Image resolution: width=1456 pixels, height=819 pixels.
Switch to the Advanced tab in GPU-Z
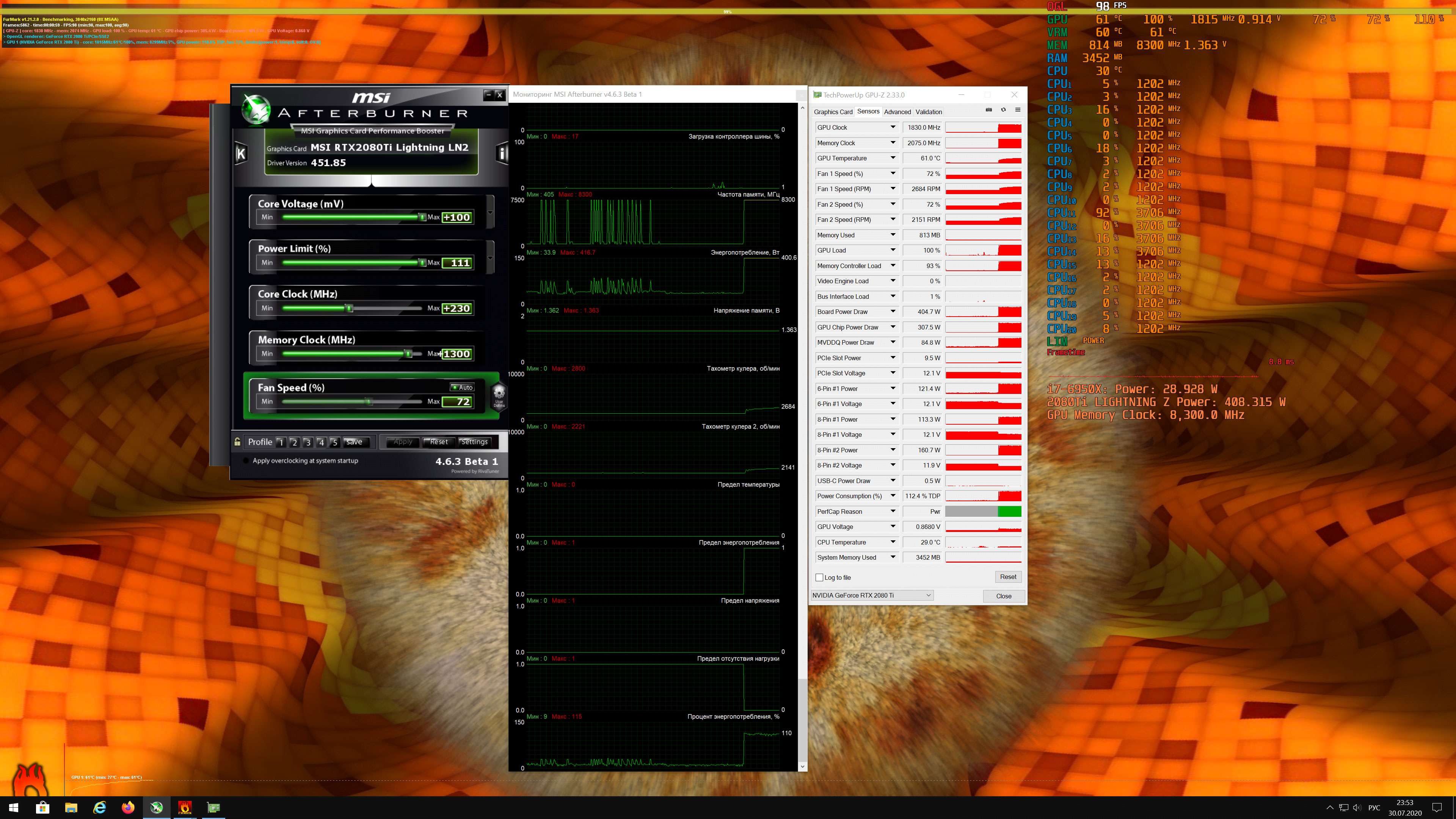tap(897, 112)
